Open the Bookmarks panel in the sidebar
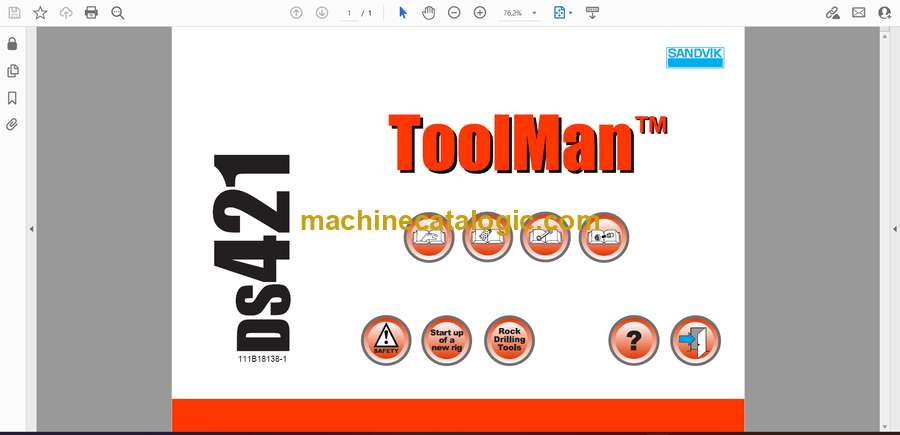900x435 pixels. [x=12, y=98]
